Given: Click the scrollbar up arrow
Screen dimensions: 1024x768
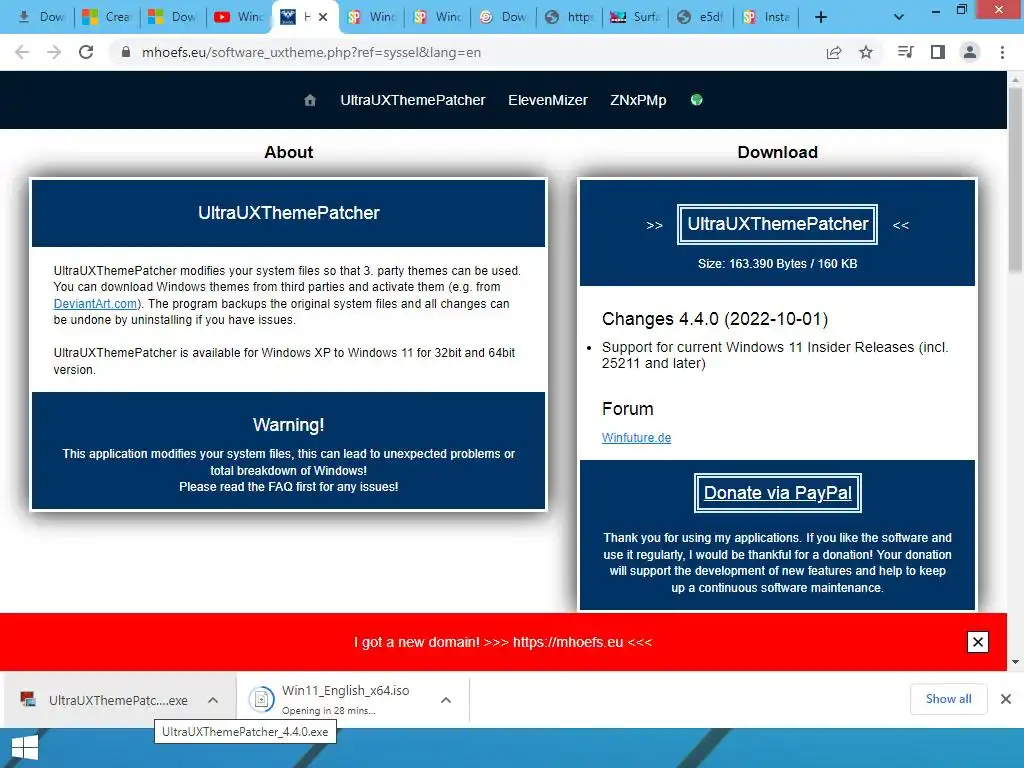Looking at the screenshot, I should [x=1015, y=79].
